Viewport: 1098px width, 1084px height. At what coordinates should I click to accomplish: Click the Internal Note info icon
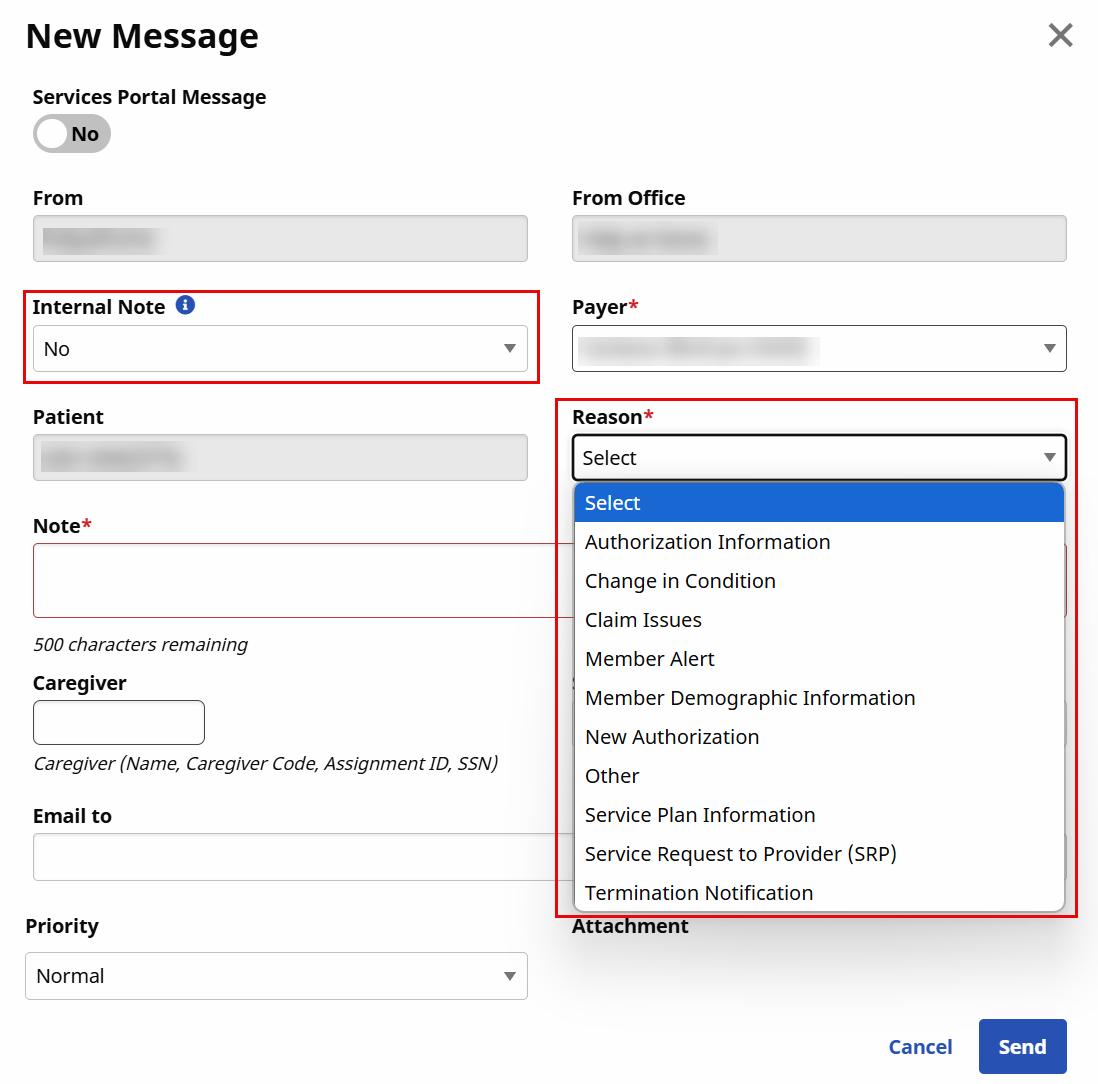click(x=185, y=306)
